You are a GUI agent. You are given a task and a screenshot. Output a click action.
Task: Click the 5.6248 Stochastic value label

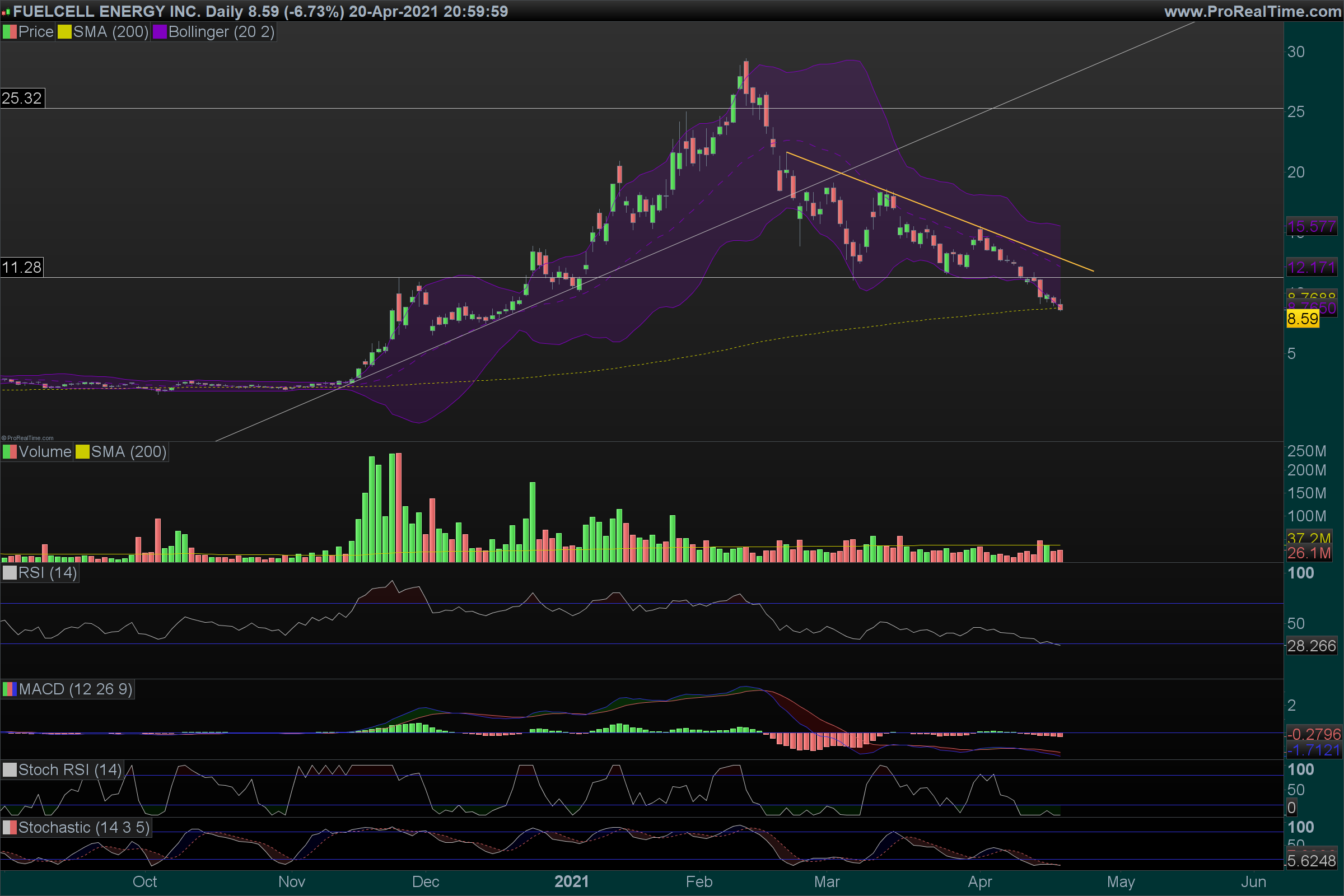pos(1311,861)
